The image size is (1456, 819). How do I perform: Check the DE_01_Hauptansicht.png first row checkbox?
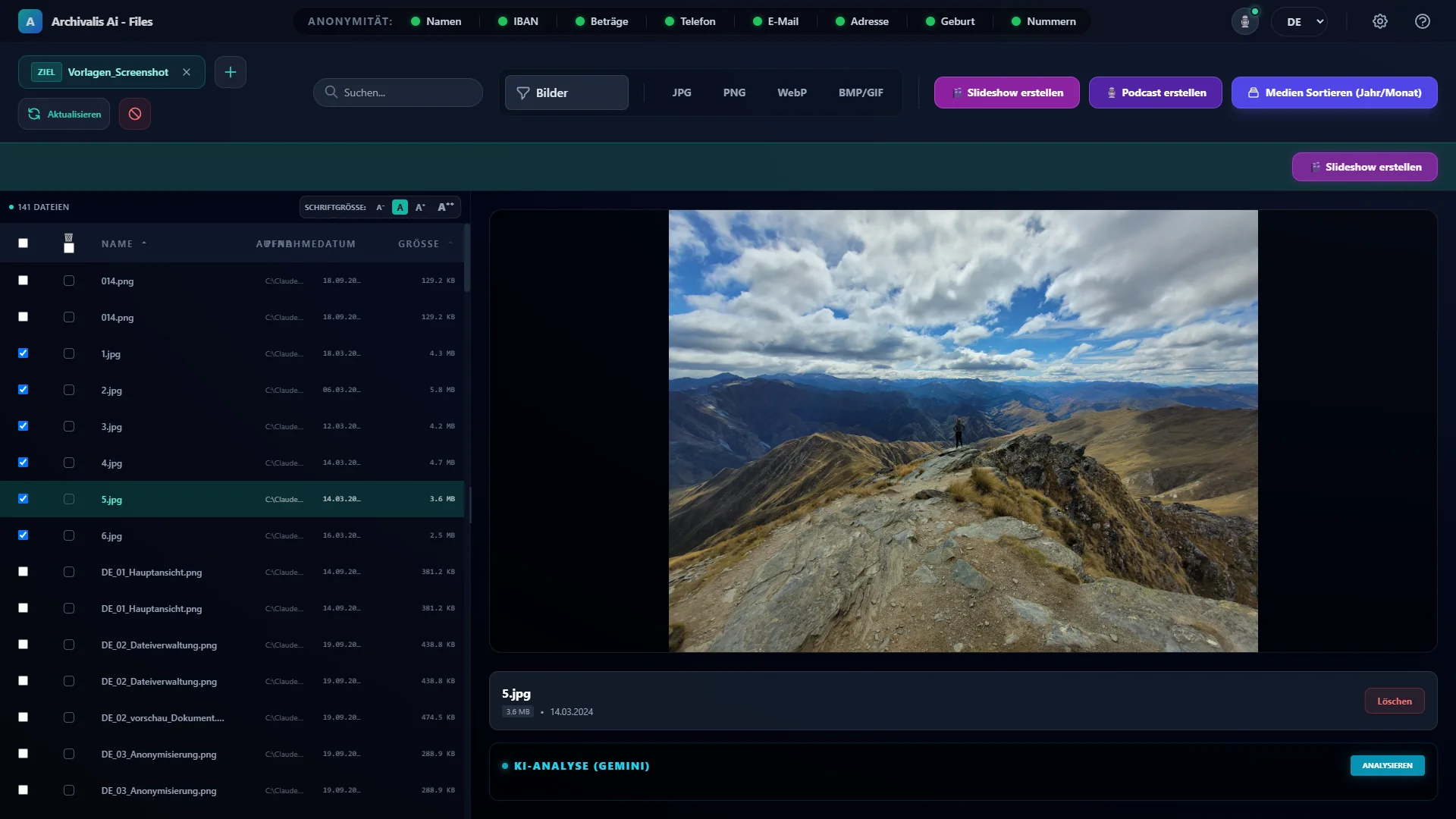[23, 572]
